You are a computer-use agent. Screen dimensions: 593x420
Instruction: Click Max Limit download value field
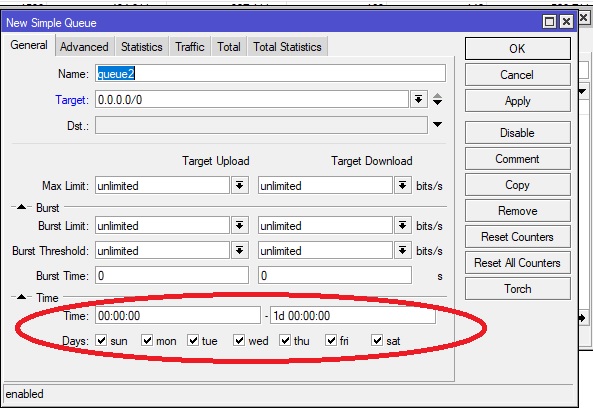click(x=325, y=185)
